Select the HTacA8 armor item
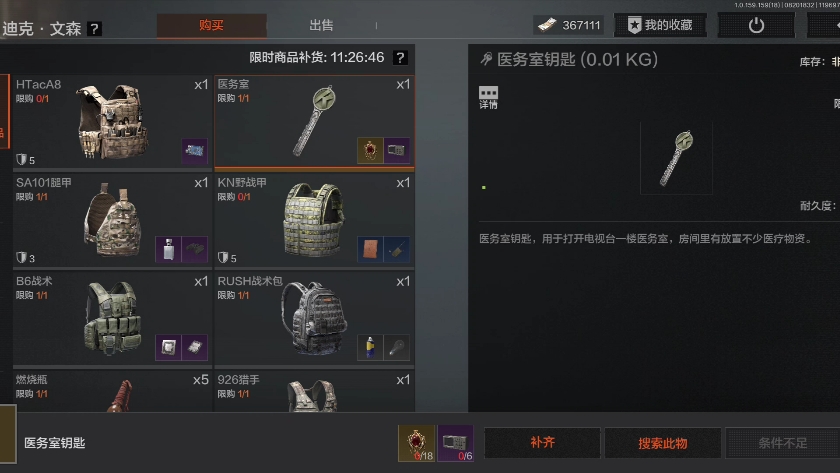Screen dimensions: 840x473 coord(112,122)
